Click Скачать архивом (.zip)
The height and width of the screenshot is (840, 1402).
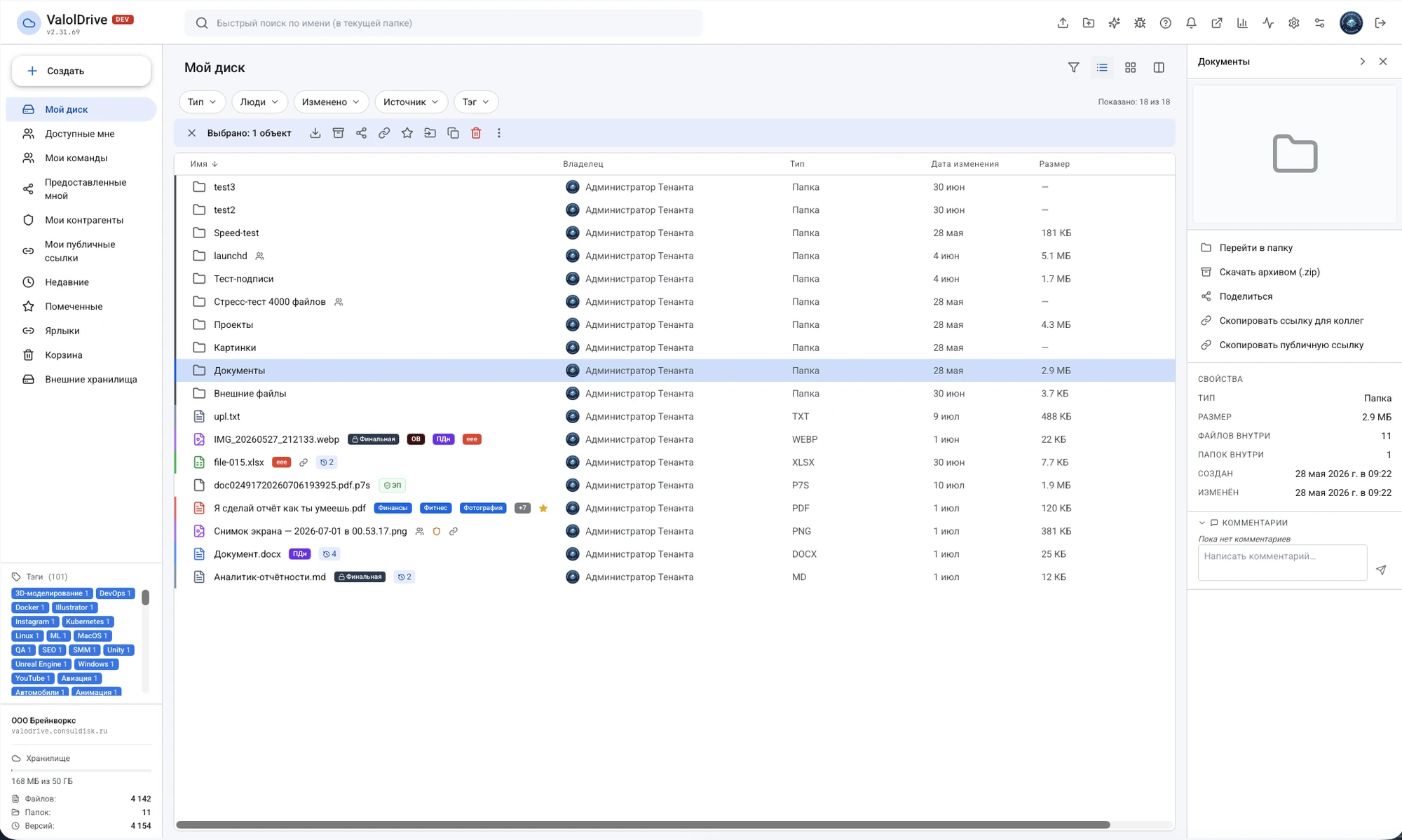tap(1269, 272)
